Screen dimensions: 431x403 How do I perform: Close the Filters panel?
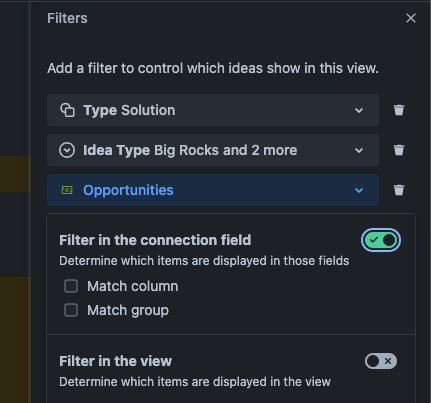[x=411, y=18]
